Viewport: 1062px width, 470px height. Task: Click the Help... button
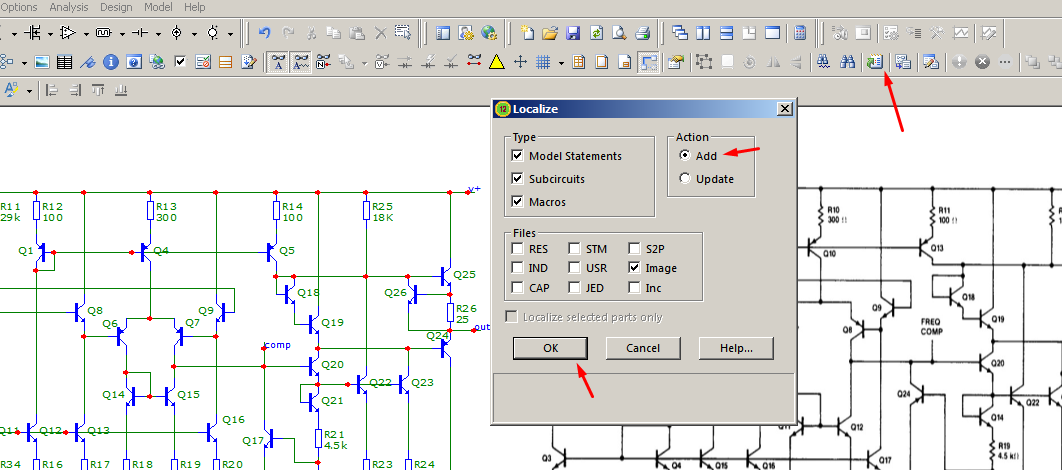click(x=736, y=348)
